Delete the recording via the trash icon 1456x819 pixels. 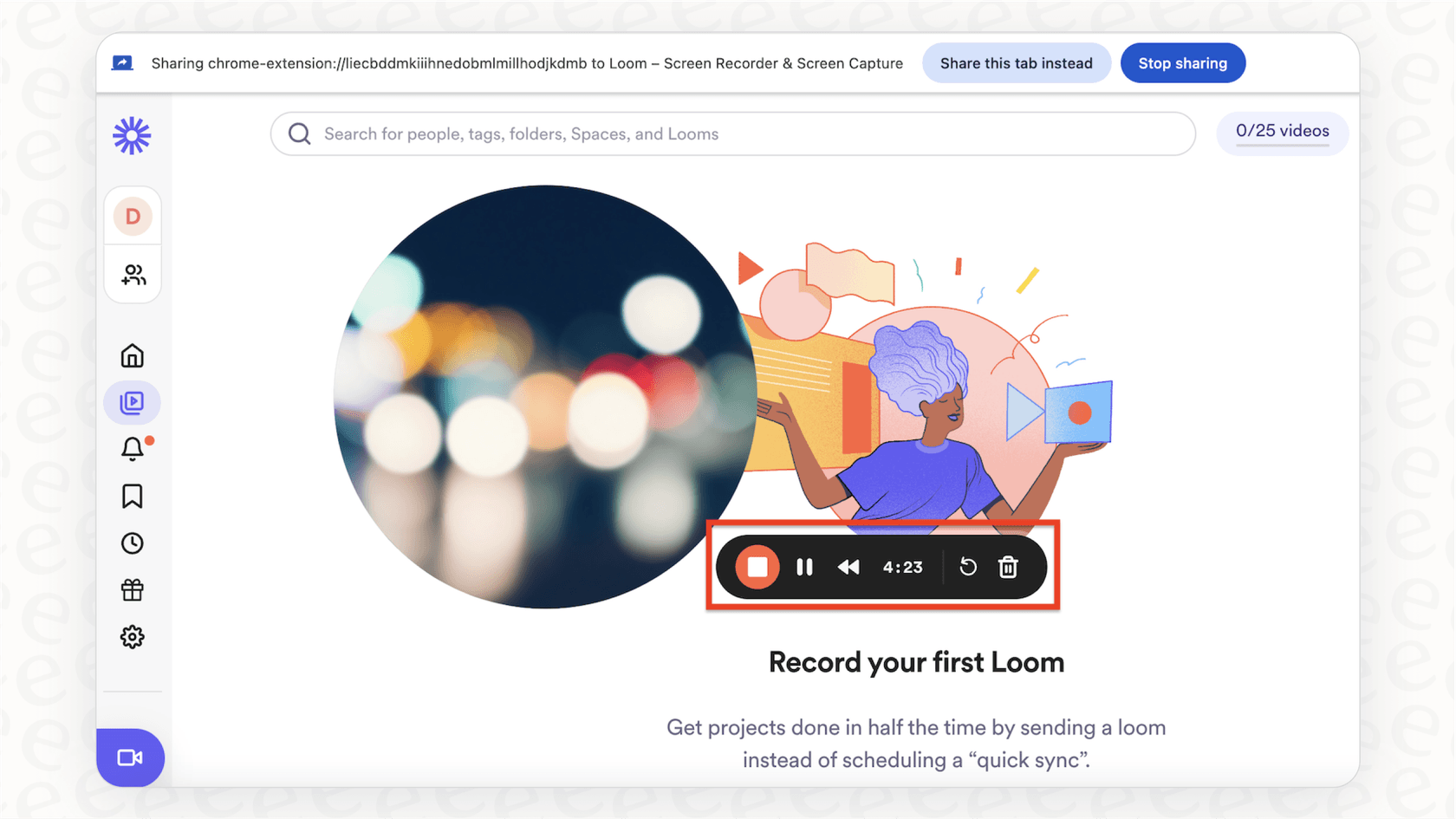coord(1008,567)
